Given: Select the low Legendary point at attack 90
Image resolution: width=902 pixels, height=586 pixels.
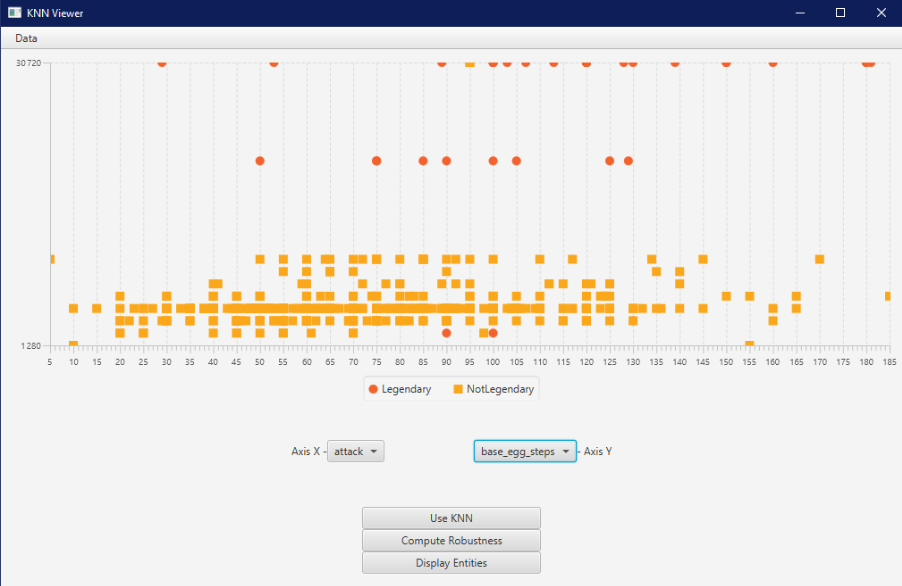Looking at the screenshot, I should click(x=446, y=333).
